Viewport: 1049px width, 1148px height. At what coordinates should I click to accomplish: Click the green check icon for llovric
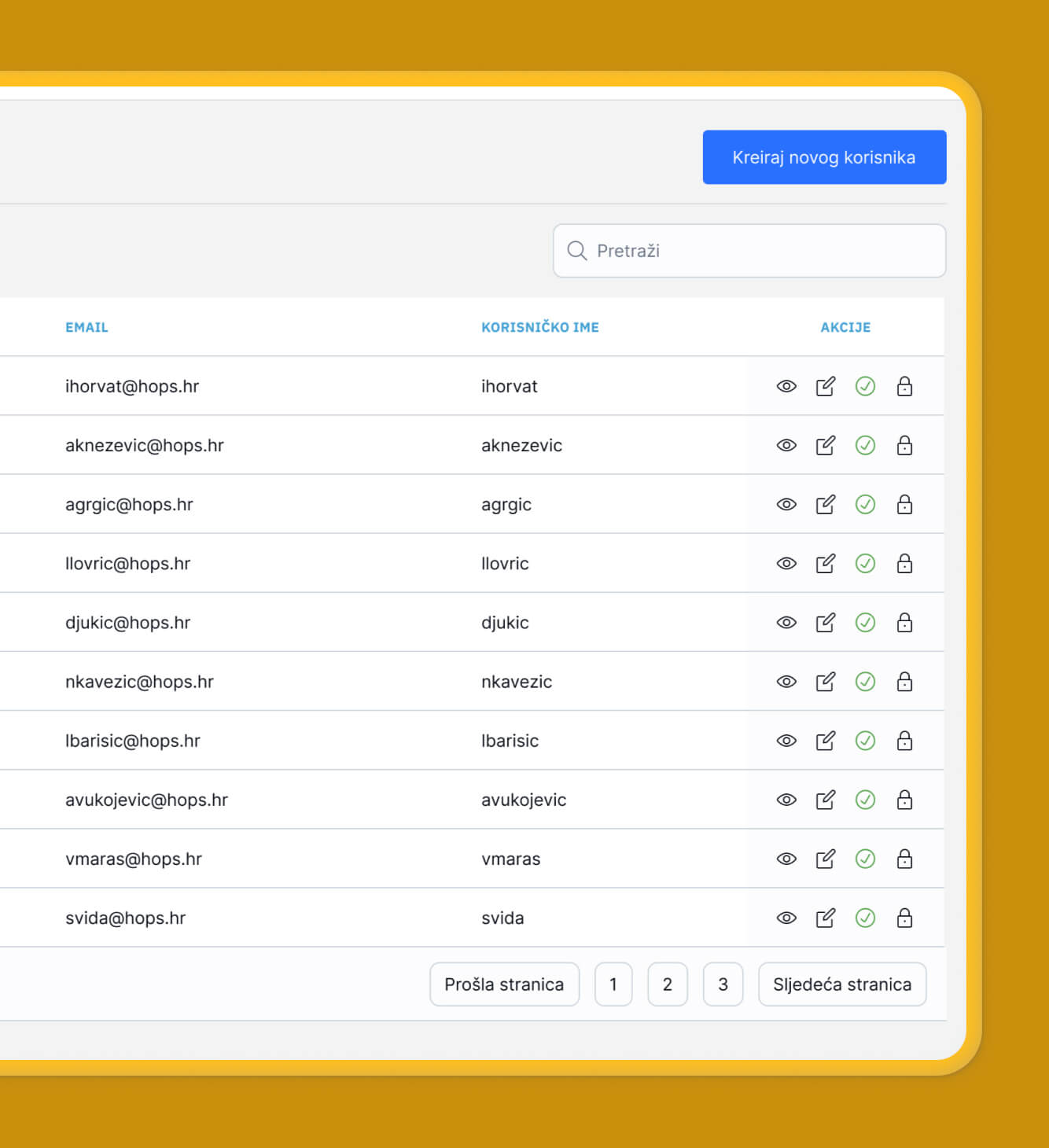click(865, 563)
